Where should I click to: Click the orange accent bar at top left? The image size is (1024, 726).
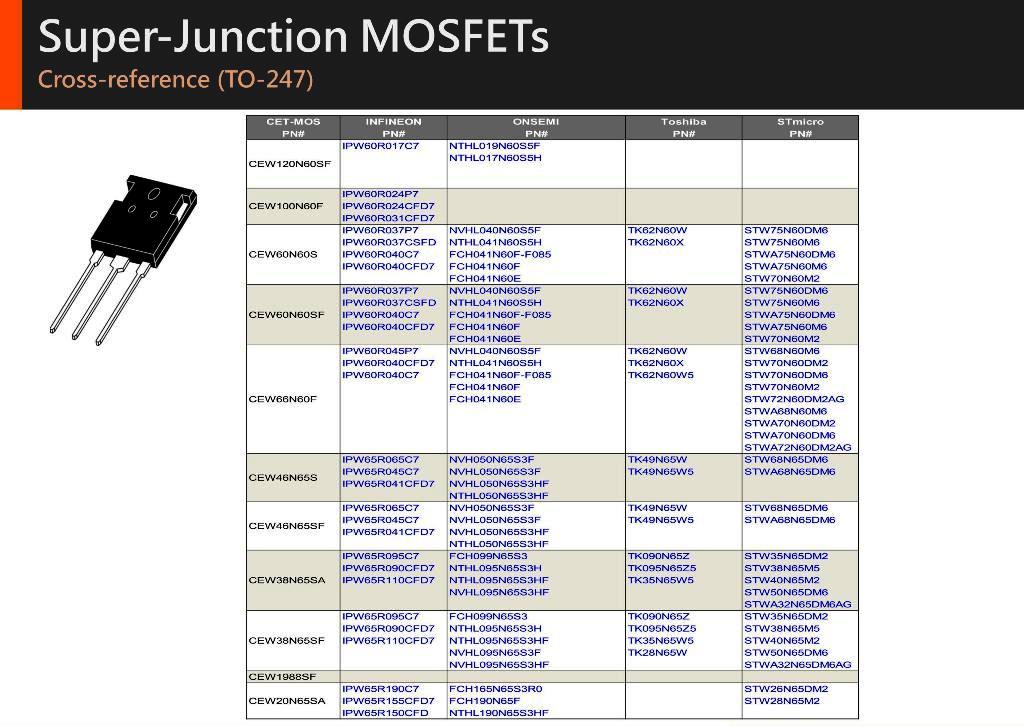coord(10,54)
